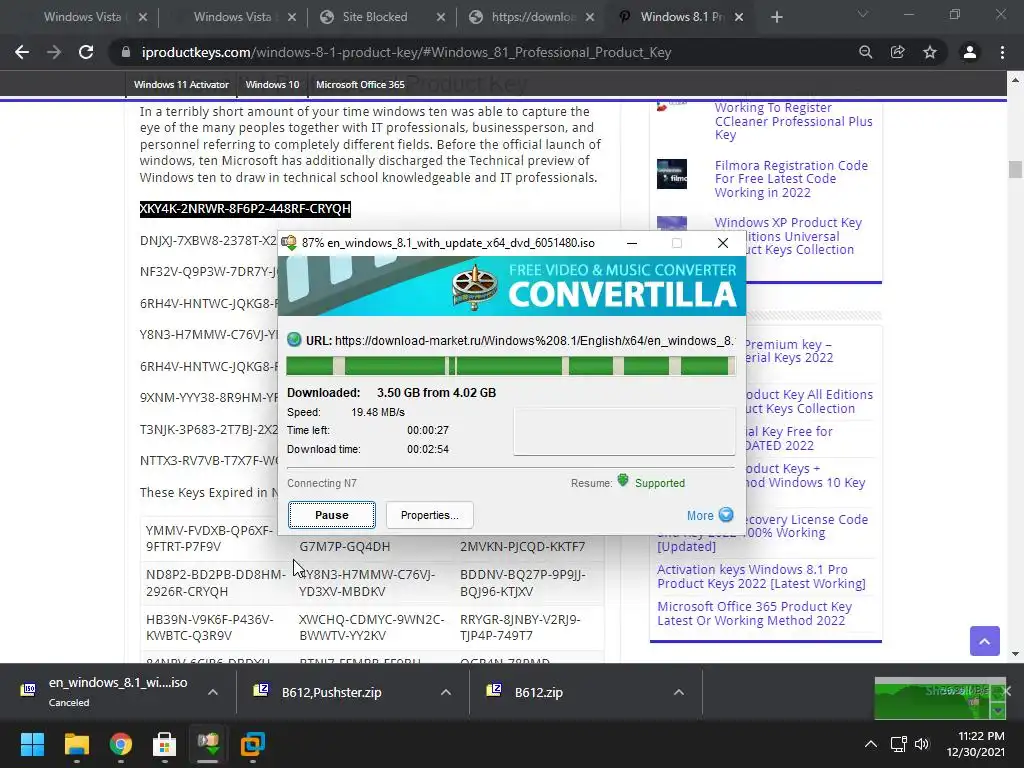Open Microsoft Office 365 Product Key link
The height and width of the screenshot is (768, 1024).
point(754,614)
